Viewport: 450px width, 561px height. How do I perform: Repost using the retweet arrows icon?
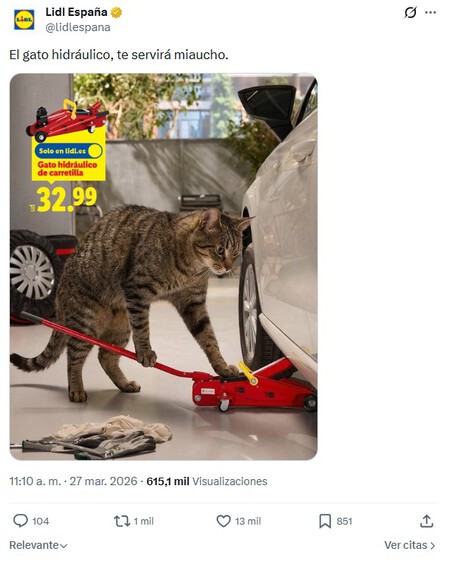122,521
